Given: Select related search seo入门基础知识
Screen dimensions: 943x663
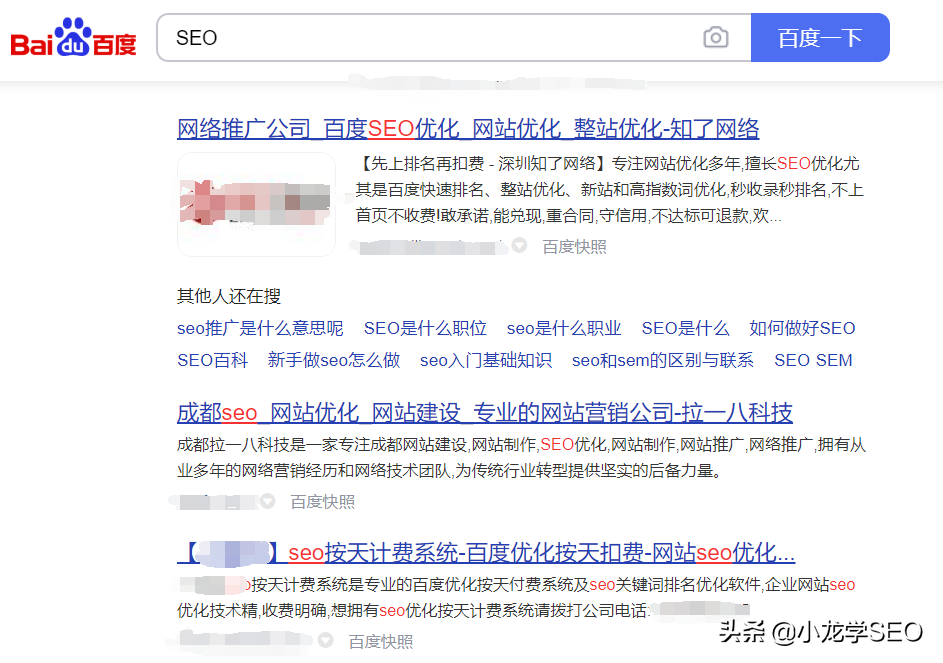Looking at the screenshot, I should [x=486, y=360].
